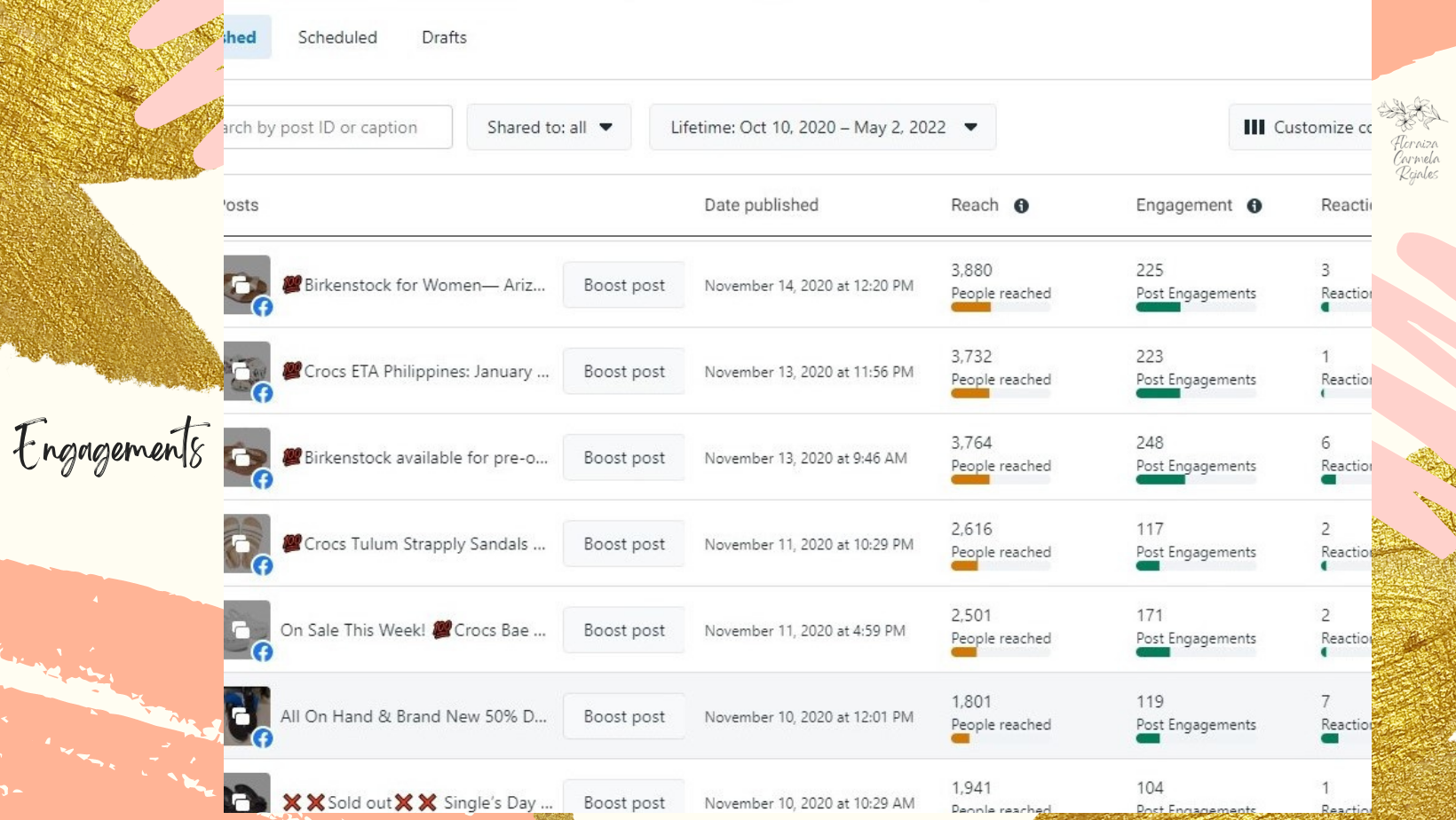1456x820 pixels.
Task: Click the Reach column header
Action: (975, 205)
